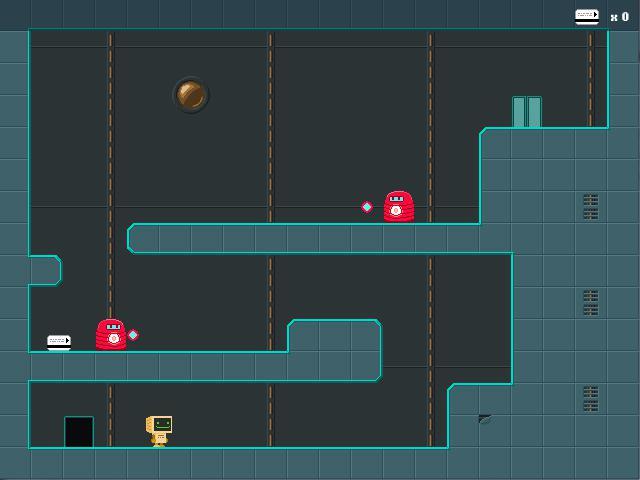
Task: Select the red blob enemy on upper platform
Action: pos(398,207)
